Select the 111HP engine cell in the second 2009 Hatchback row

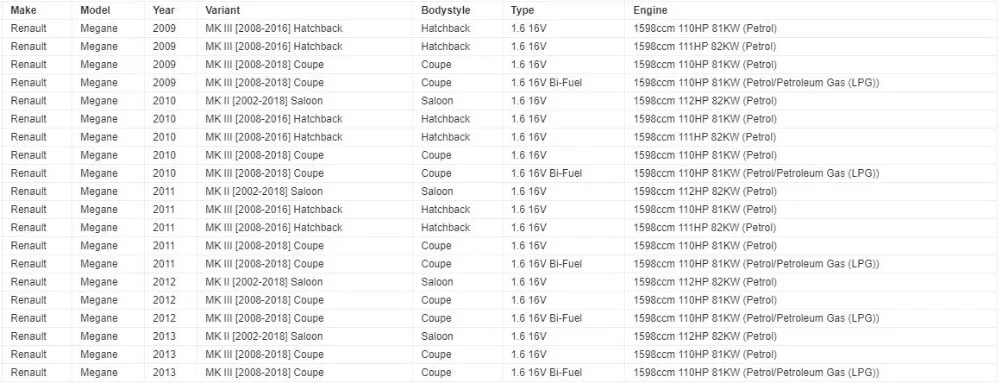click(705, 47)
